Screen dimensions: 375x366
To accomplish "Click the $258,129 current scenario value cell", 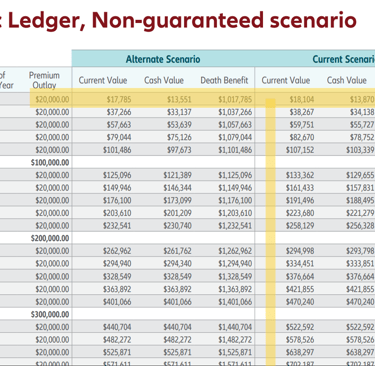I will click(x=300, y=226).
